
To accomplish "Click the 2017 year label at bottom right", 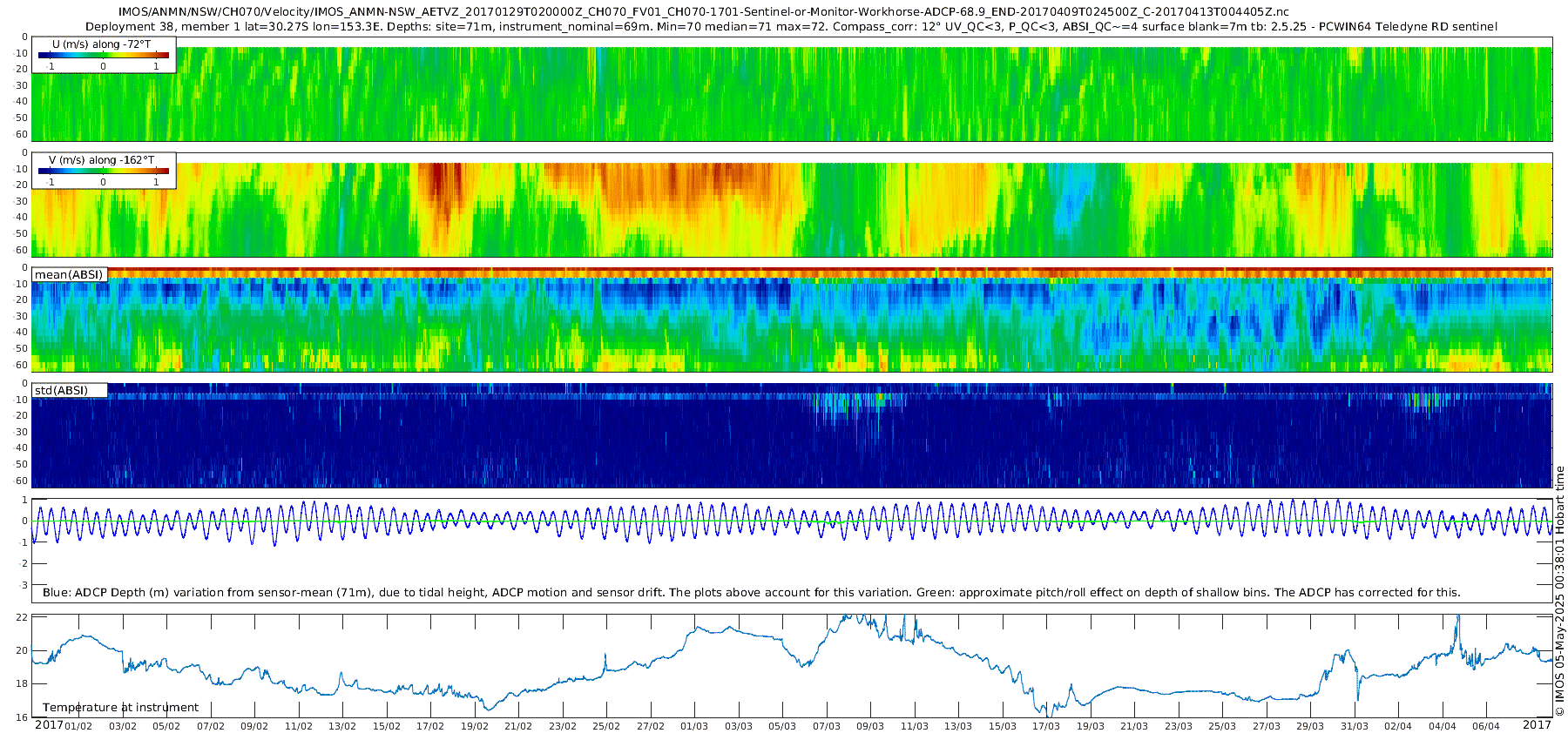I will (1537, 724).
